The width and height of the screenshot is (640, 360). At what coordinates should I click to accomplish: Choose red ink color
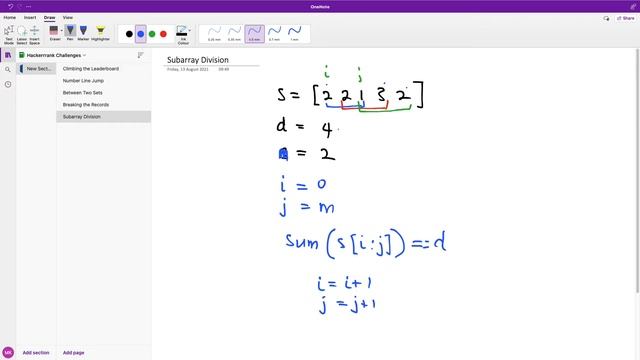coord(163,34)
